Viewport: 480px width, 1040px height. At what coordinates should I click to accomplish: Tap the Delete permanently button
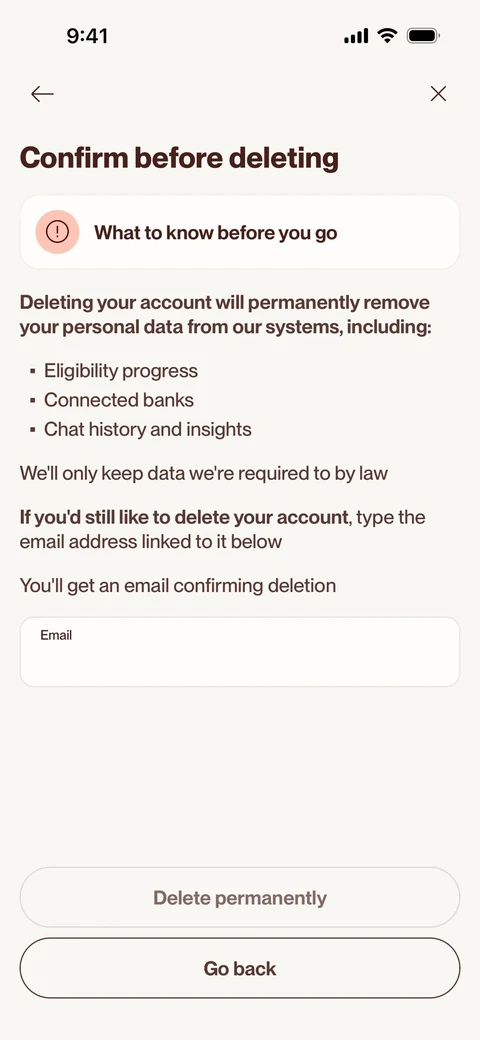pyautogui.click(x=240, y=897)
